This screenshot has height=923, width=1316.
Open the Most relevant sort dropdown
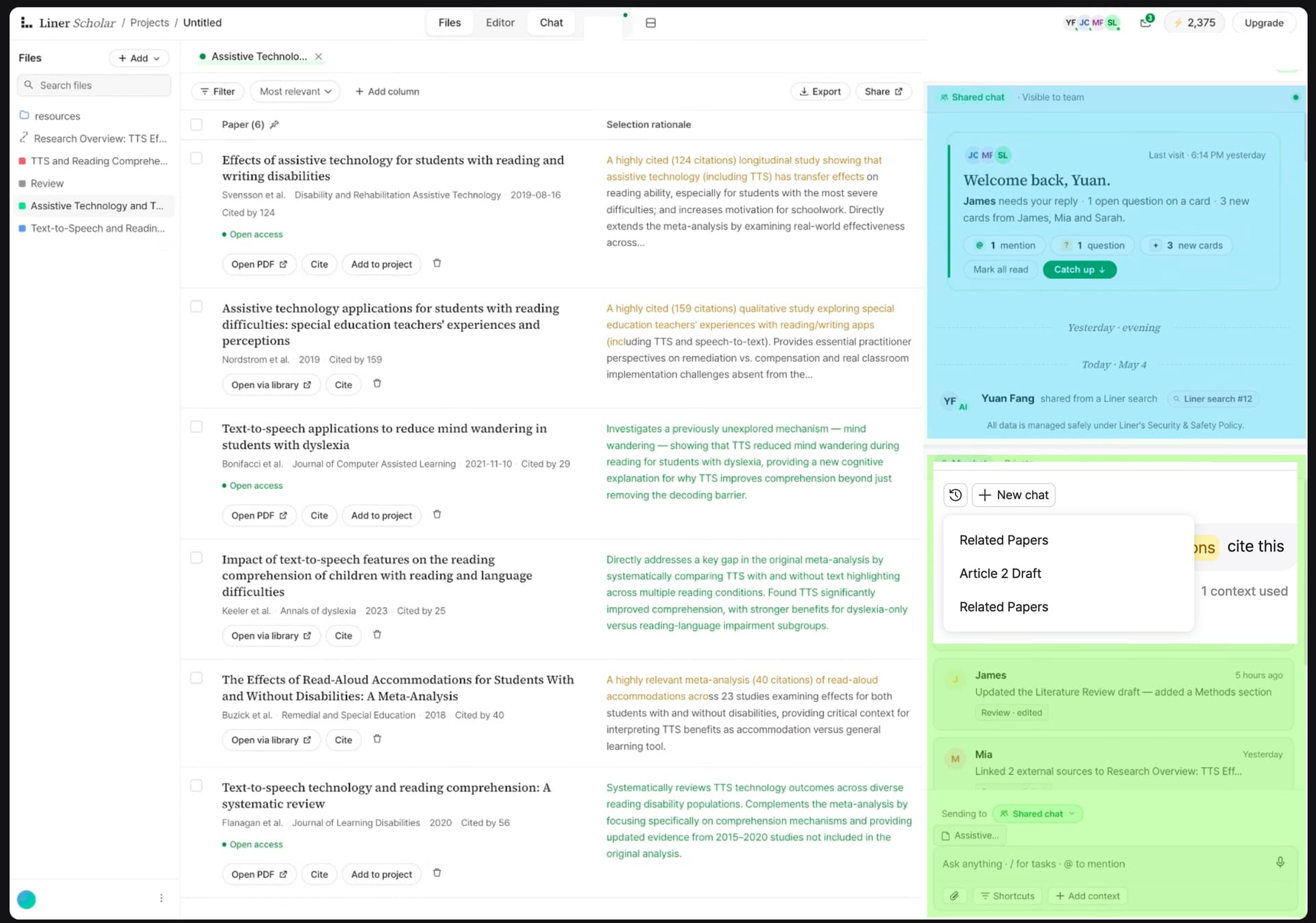pos(295,91)
